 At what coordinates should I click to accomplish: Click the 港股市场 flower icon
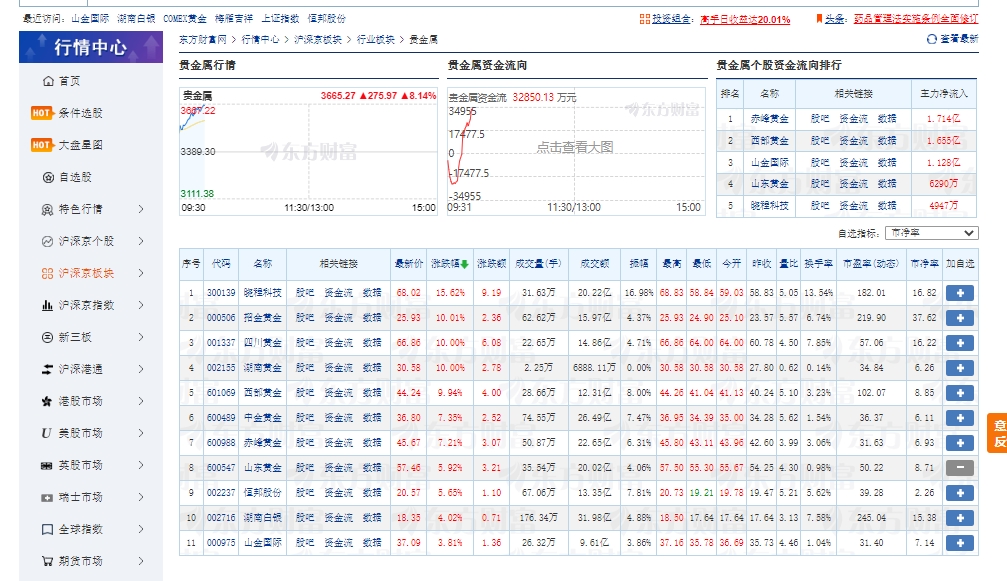click(47, 402)
